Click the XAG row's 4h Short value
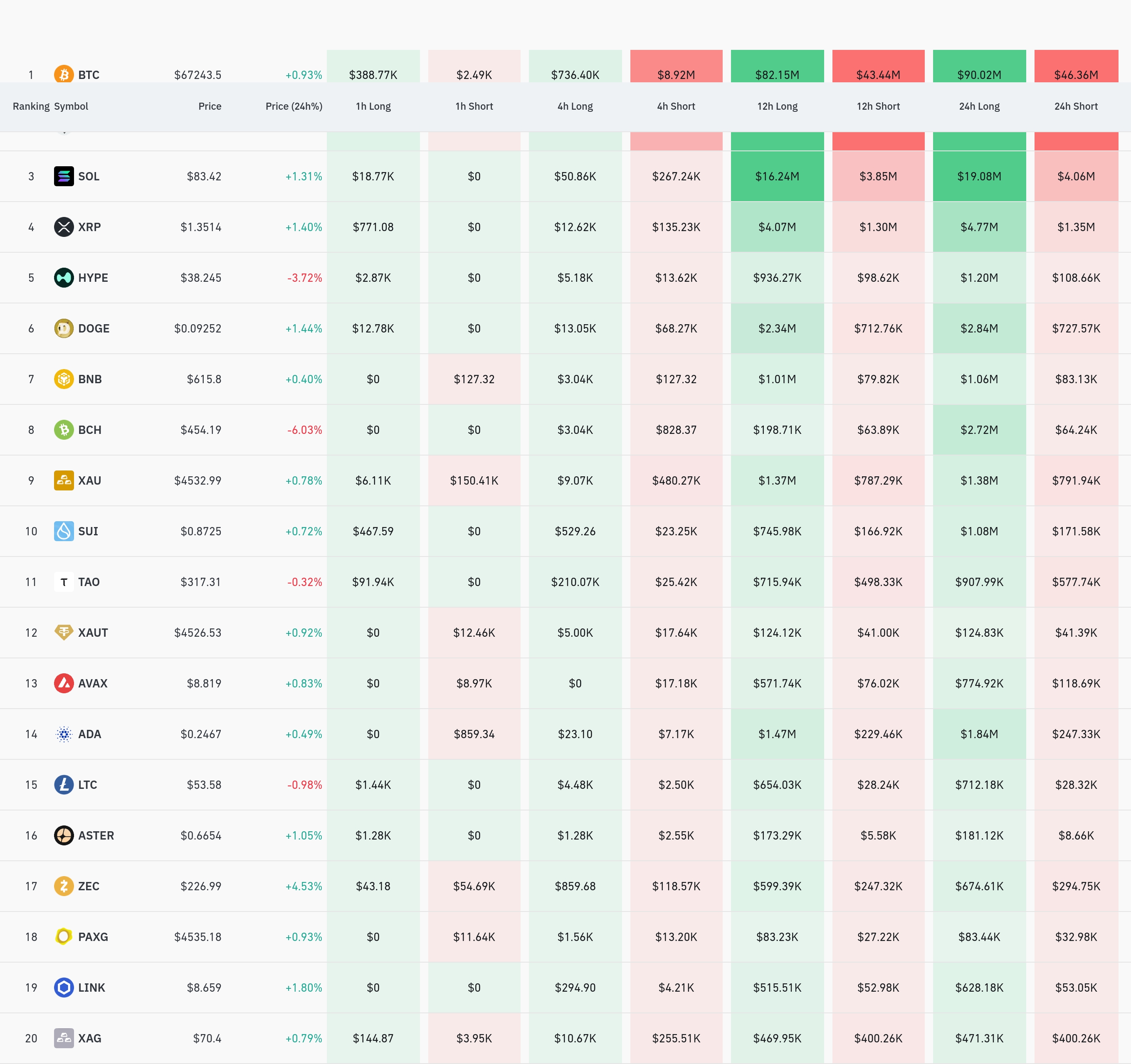 point(676,1038)
